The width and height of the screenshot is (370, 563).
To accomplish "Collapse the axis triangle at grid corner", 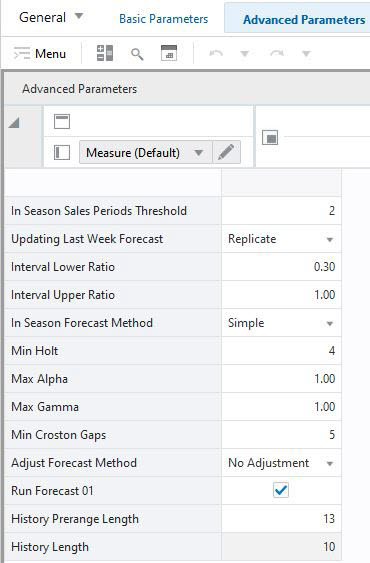I will click(x=14, y=123).
